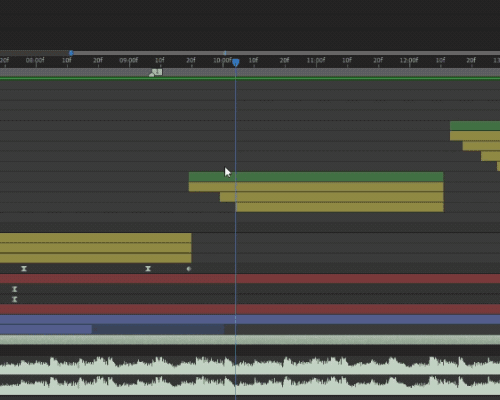The width and height of the screenshot is (500, 400).
Task: Select the second staggered yellow bar near 12:20f
Action: [481, 146]
